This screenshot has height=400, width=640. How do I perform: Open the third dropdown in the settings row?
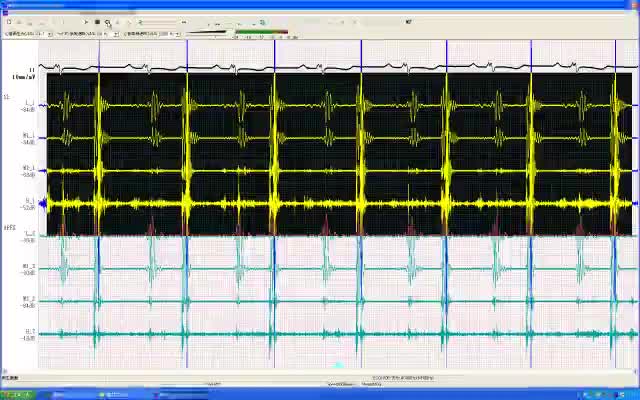click(x=176, y=33)
